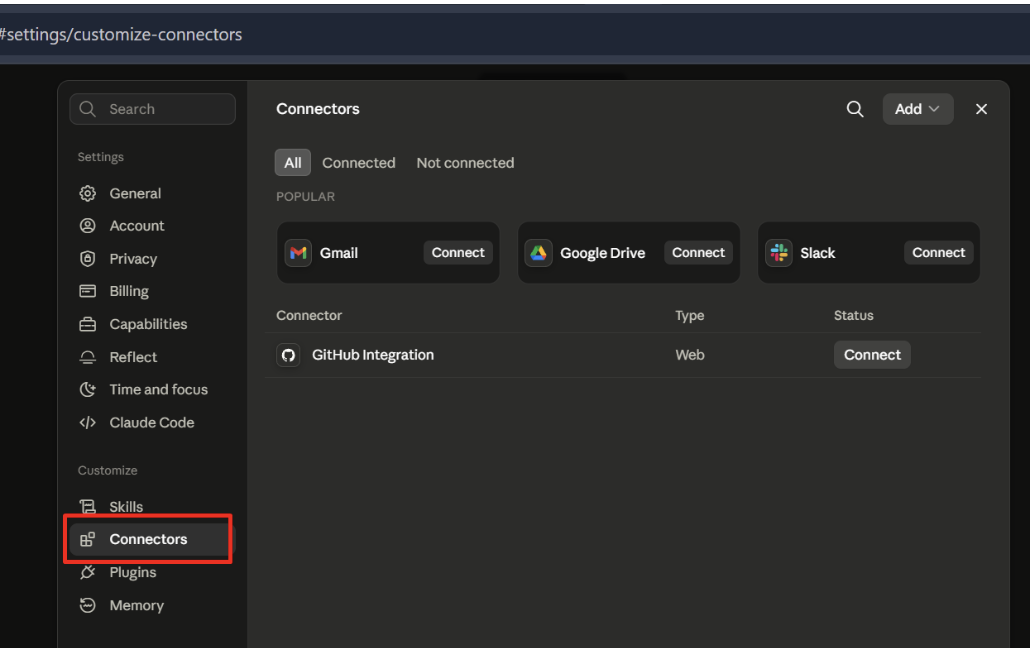The height and width of the screenshot is (648, 1032).
Task: Click the Skills scroll icon
Action: coord(88,507)
